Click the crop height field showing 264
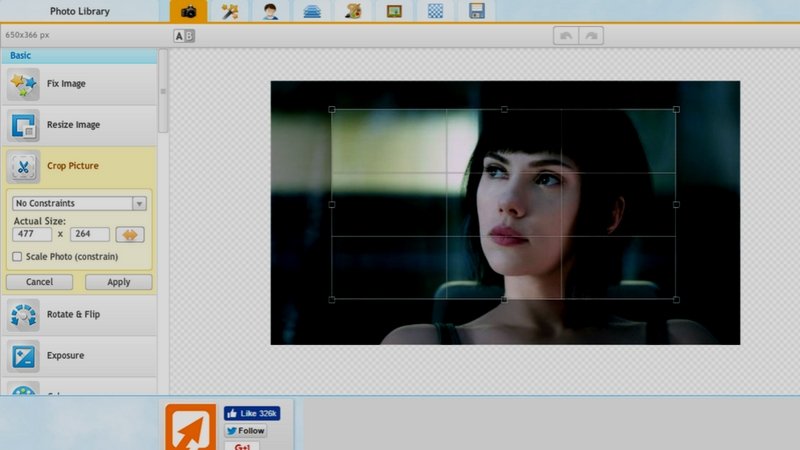The width and height of the screenshot is (800, 450). (90, 234)
